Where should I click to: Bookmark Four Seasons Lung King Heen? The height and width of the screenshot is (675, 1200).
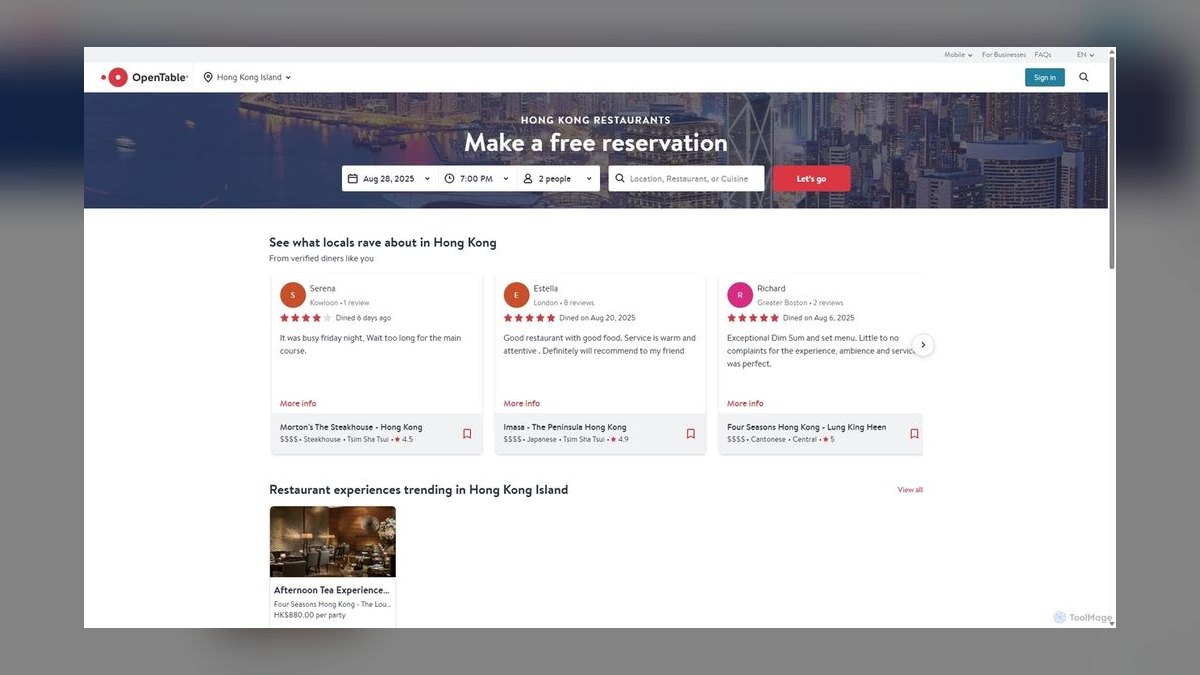914,434
